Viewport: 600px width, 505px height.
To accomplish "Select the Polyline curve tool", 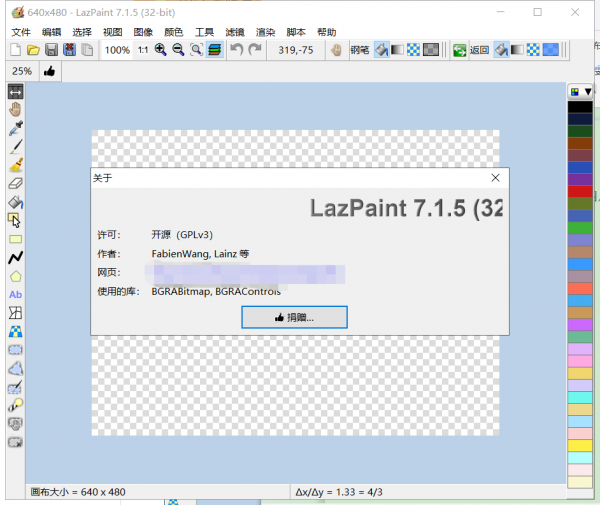I will pyautogui.click(x=15, y=258).
